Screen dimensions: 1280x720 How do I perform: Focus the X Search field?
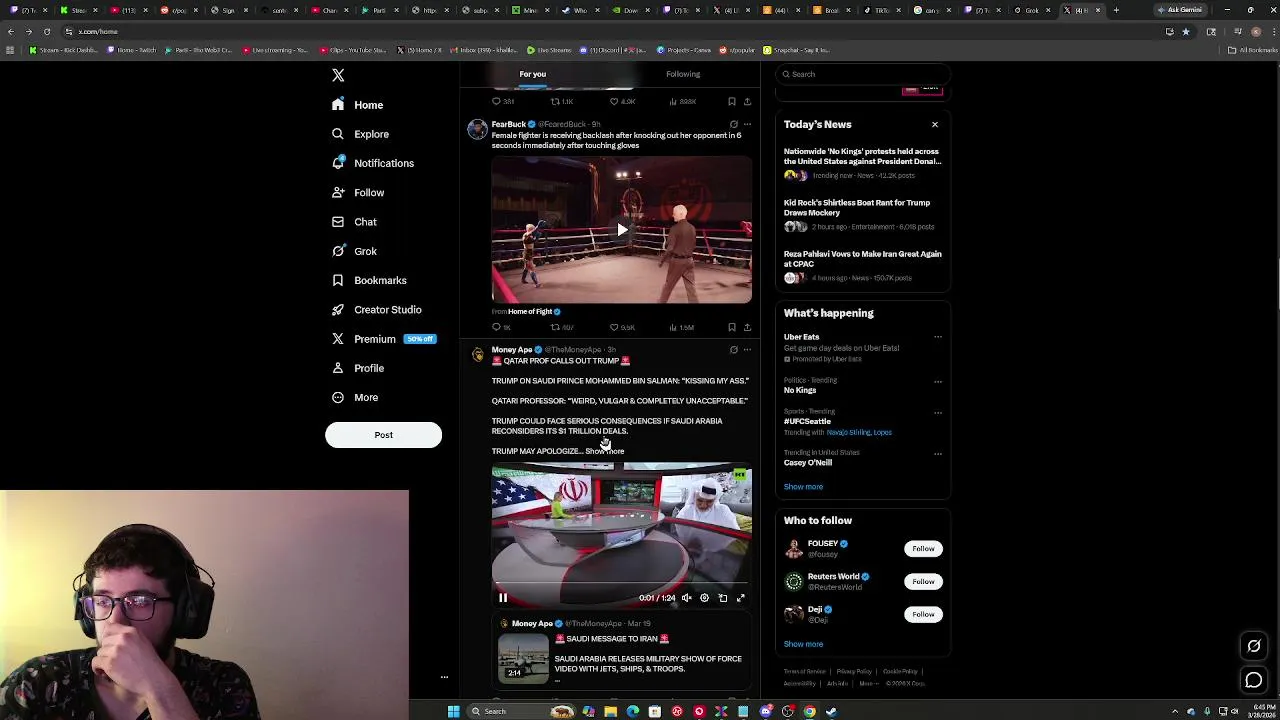pyautogui.click(x=862, y=74)
